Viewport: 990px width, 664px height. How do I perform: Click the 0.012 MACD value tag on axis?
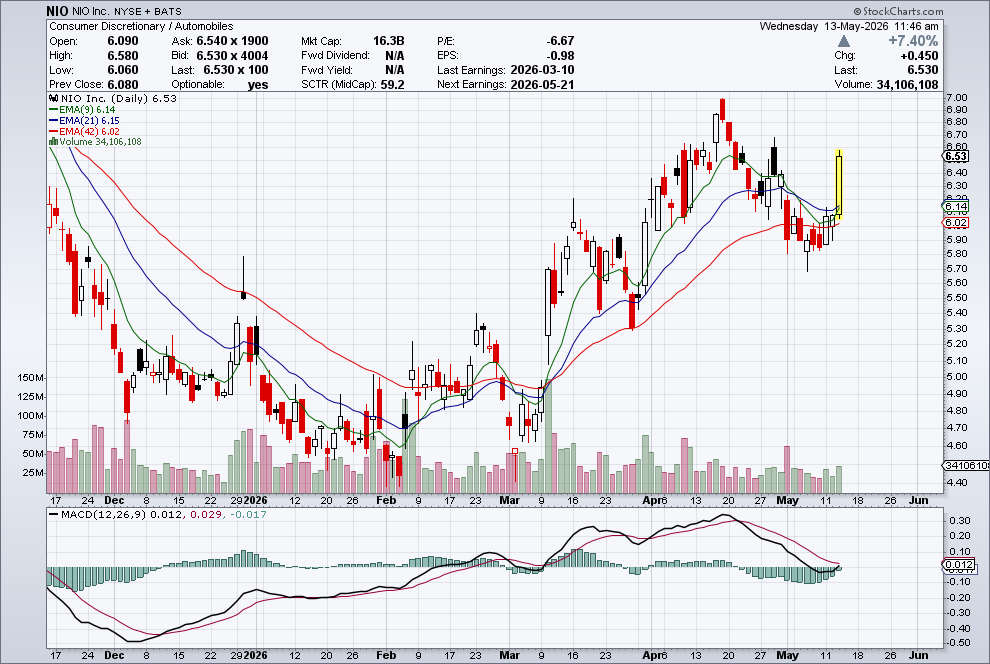959,564
